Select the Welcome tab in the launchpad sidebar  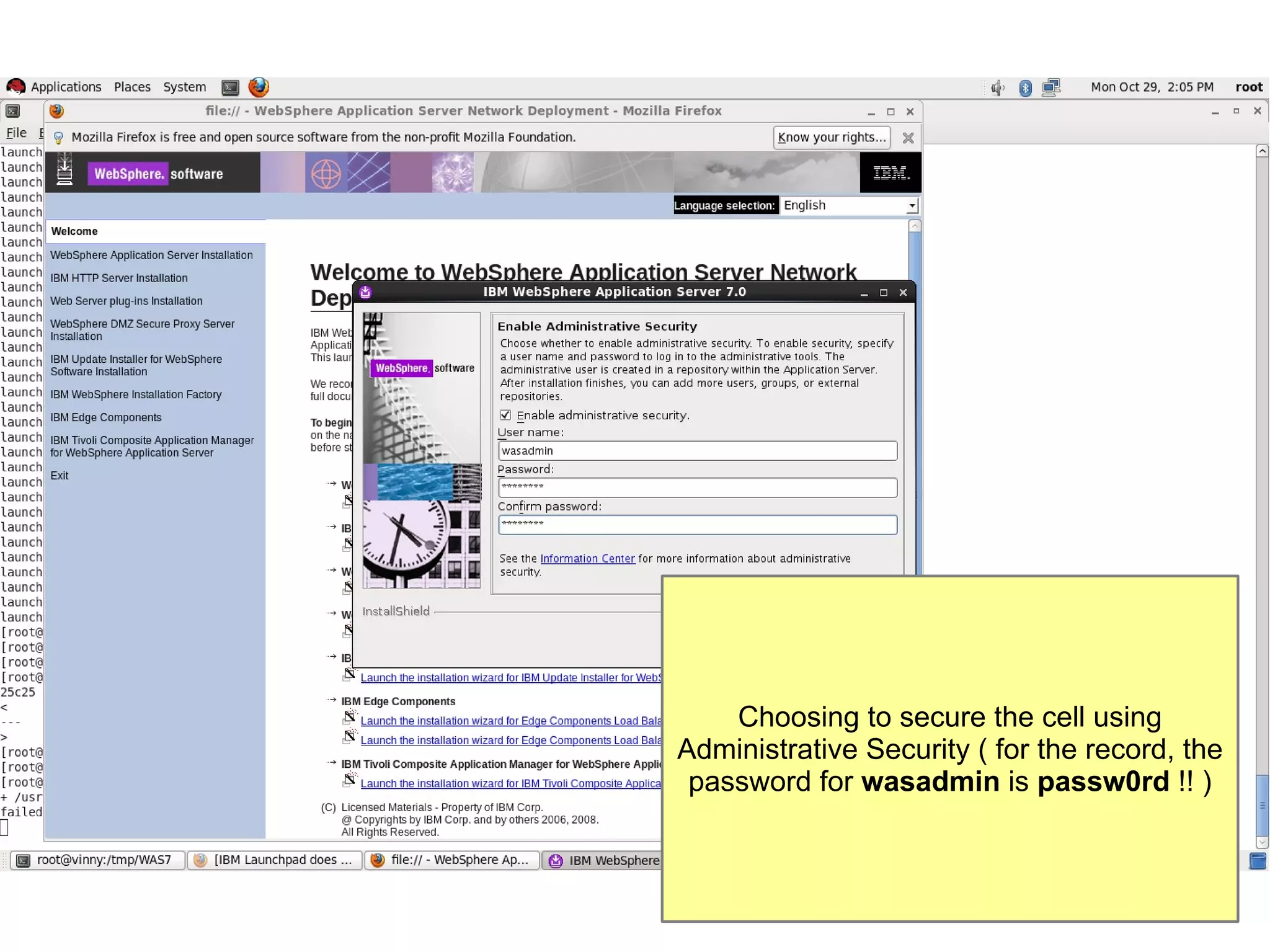(155, 231)
